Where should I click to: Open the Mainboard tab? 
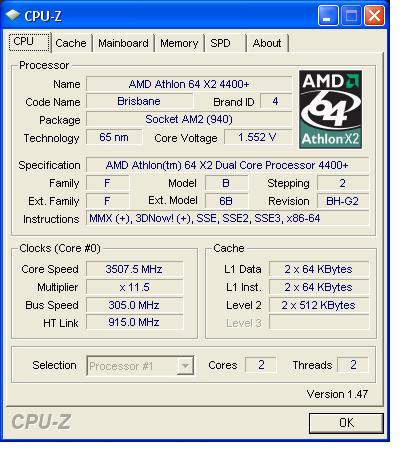pyautogui.click(x=123, y=43)
